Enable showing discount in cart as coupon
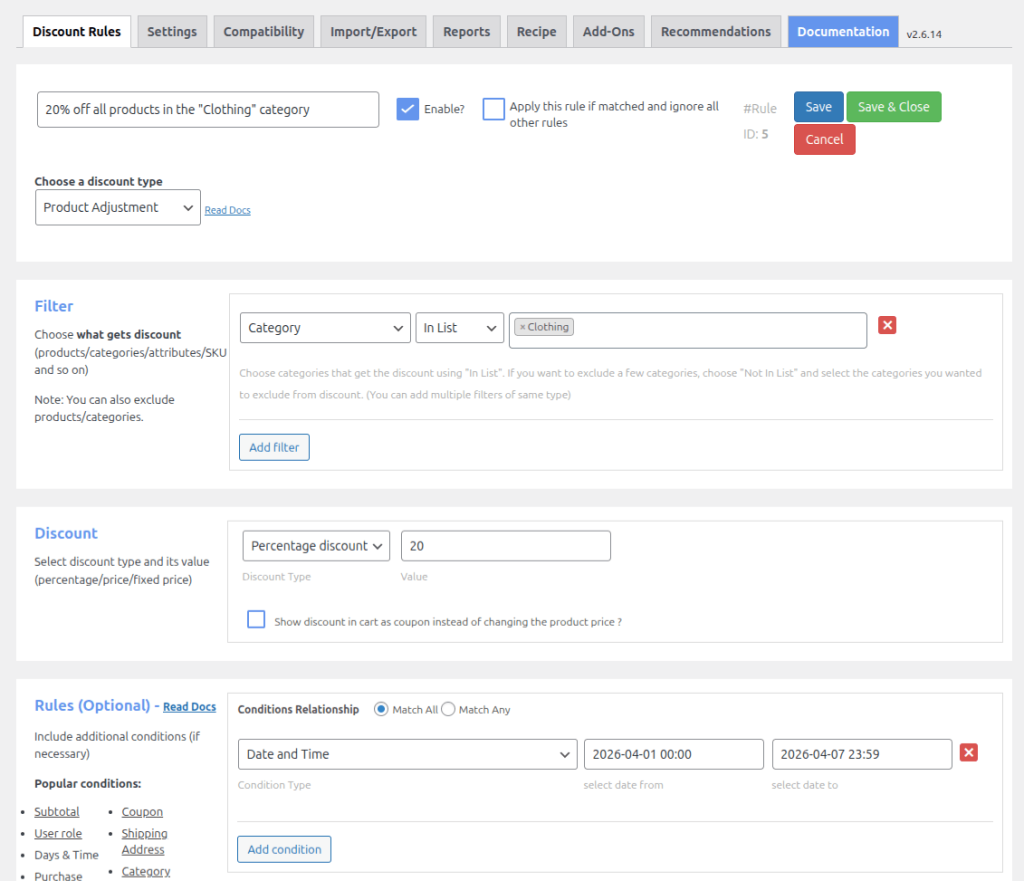The image size is (1024, 881). click(256, 619)
